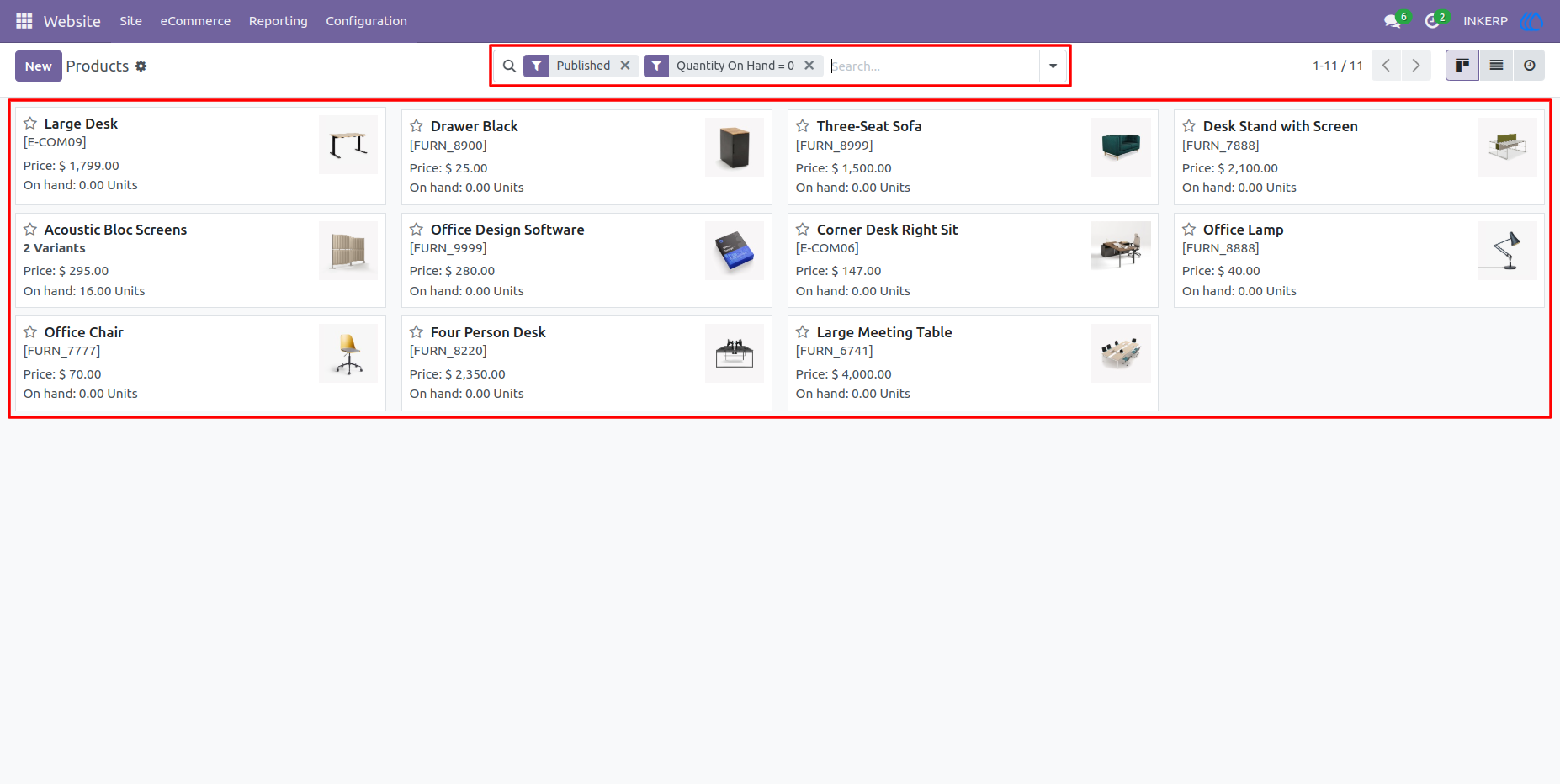1560x784 pixels.
Task: Open the Four Person Desk thumbnail
Action: tap(735, 353)
